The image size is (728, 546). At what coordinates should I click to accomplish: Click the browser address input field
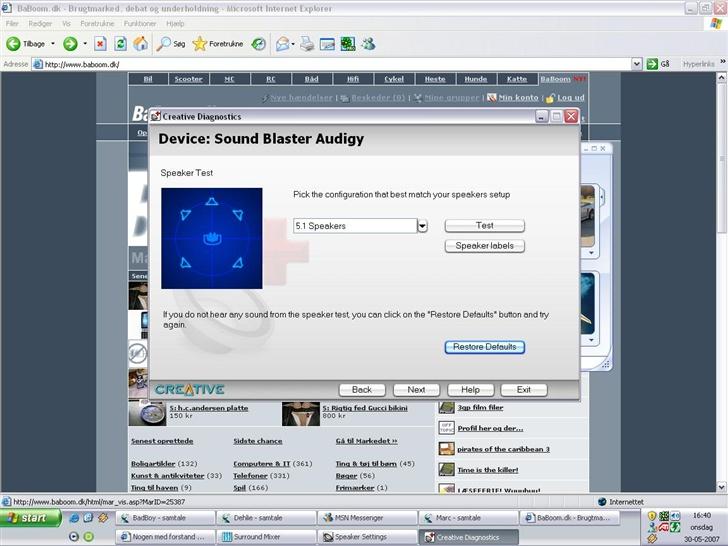coord(330,64)
